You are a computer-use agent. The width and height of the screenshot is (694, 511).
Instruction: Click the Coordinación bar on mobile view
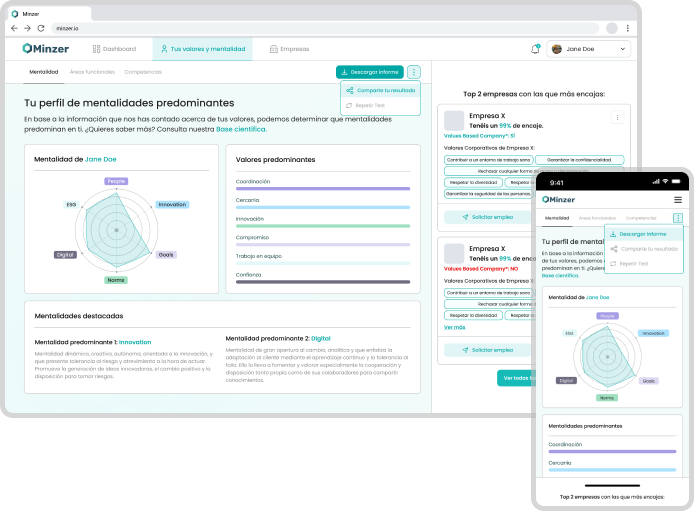612,451
